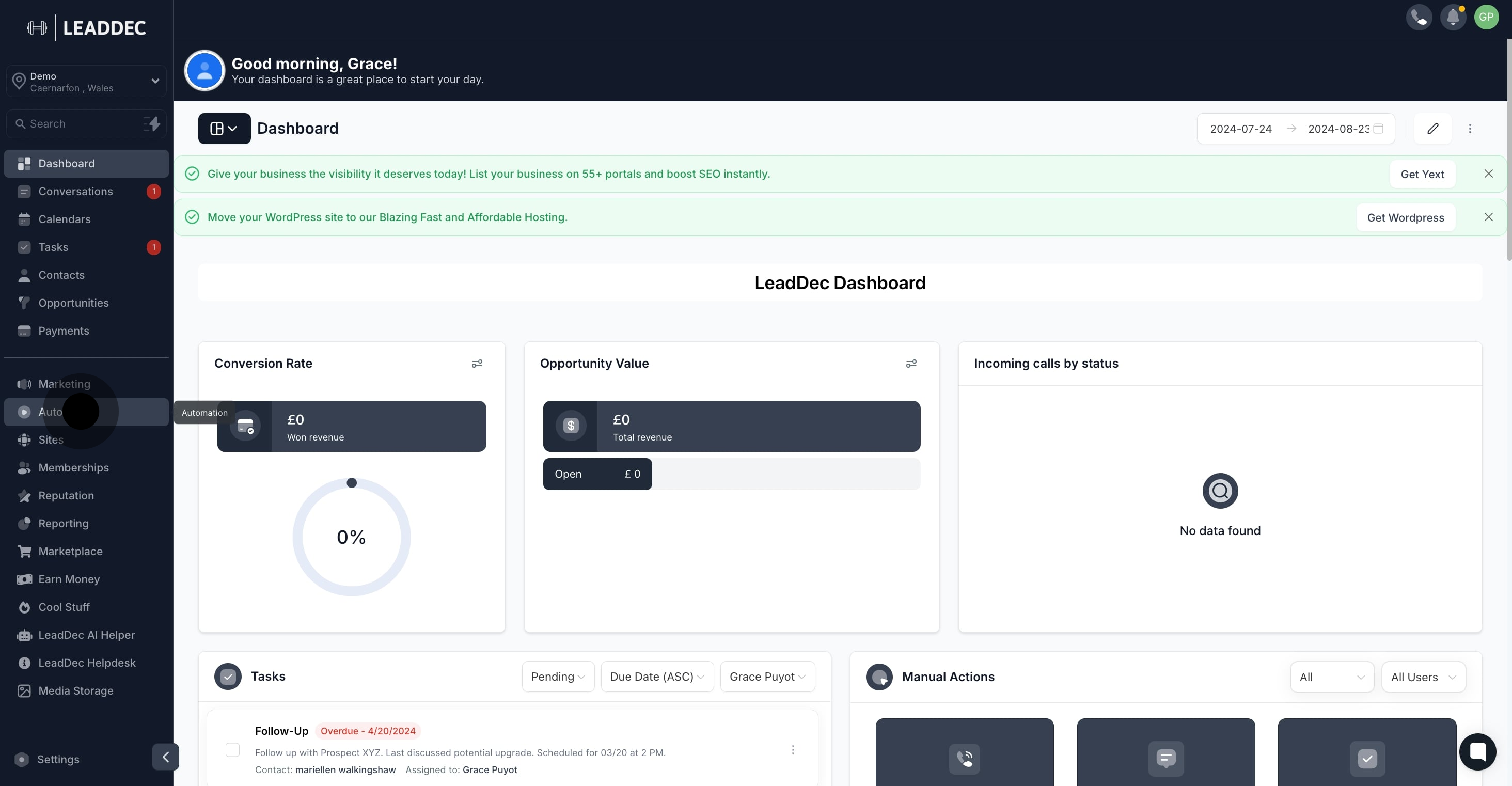Screen dimensions: 1512x786
Task: Open the All filter dropdown in Manual Actions
Action: (1332, 678)
